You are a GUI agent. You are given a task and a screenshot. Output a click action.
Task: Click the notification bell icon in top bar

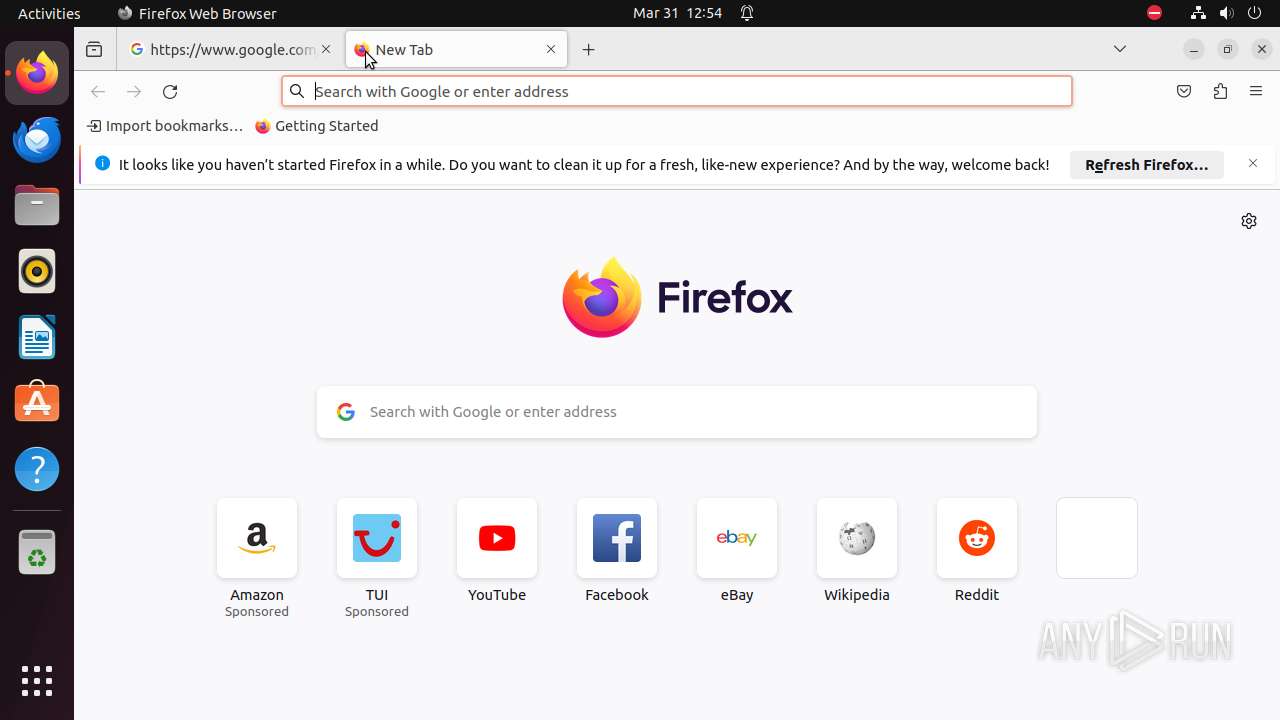tap(747, 13)
